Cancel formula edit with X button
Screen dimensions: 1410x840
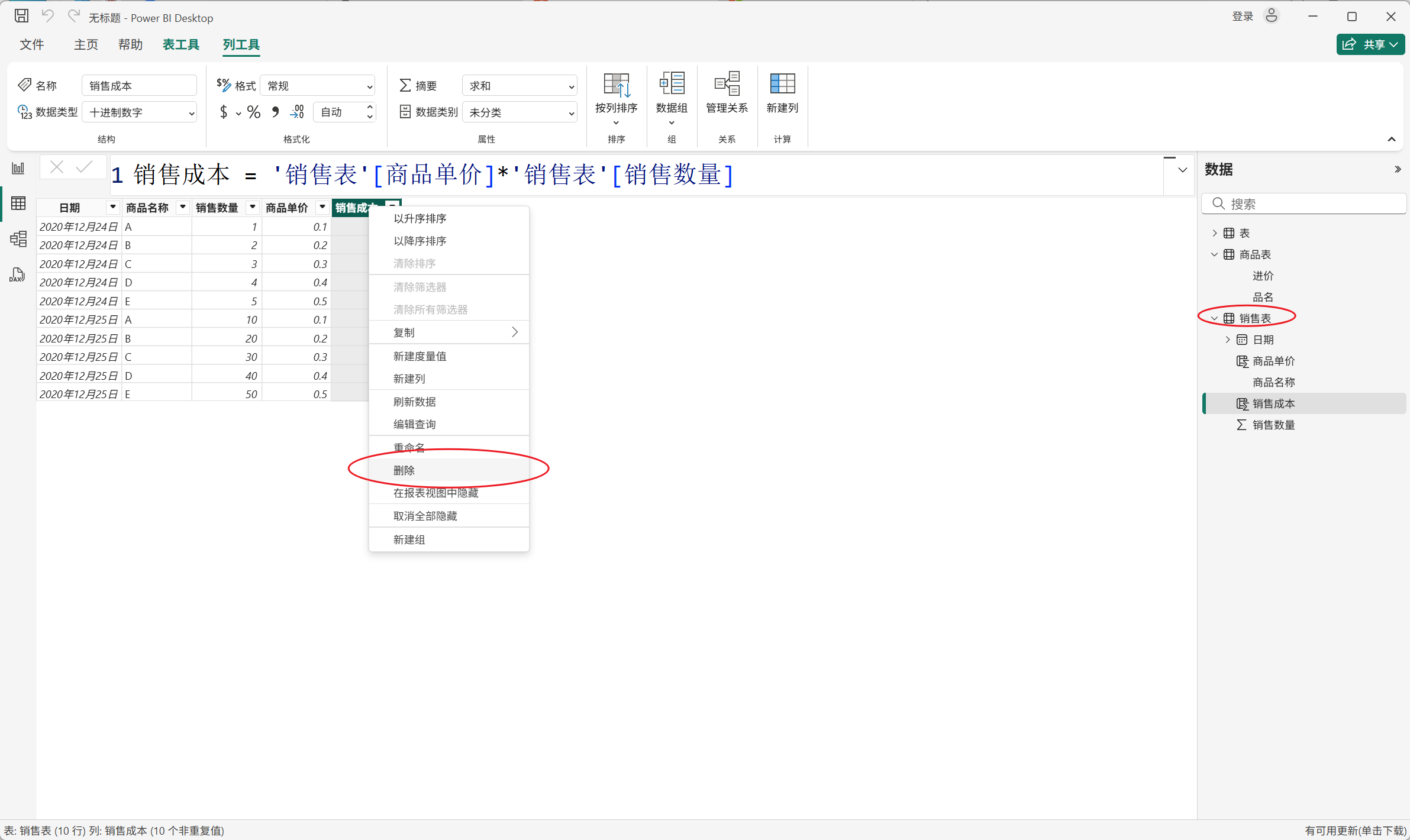pos(57,167)
